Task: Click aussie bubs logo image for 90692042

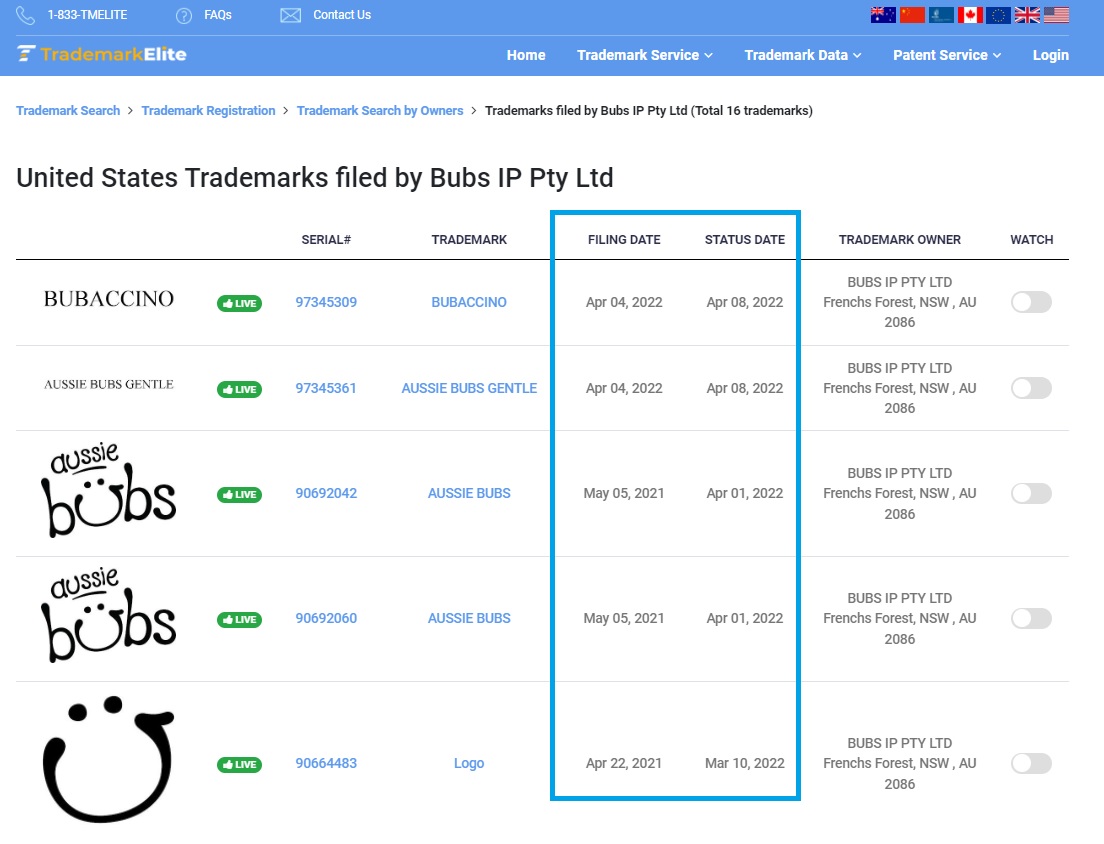Action: (x=108, y=490)
